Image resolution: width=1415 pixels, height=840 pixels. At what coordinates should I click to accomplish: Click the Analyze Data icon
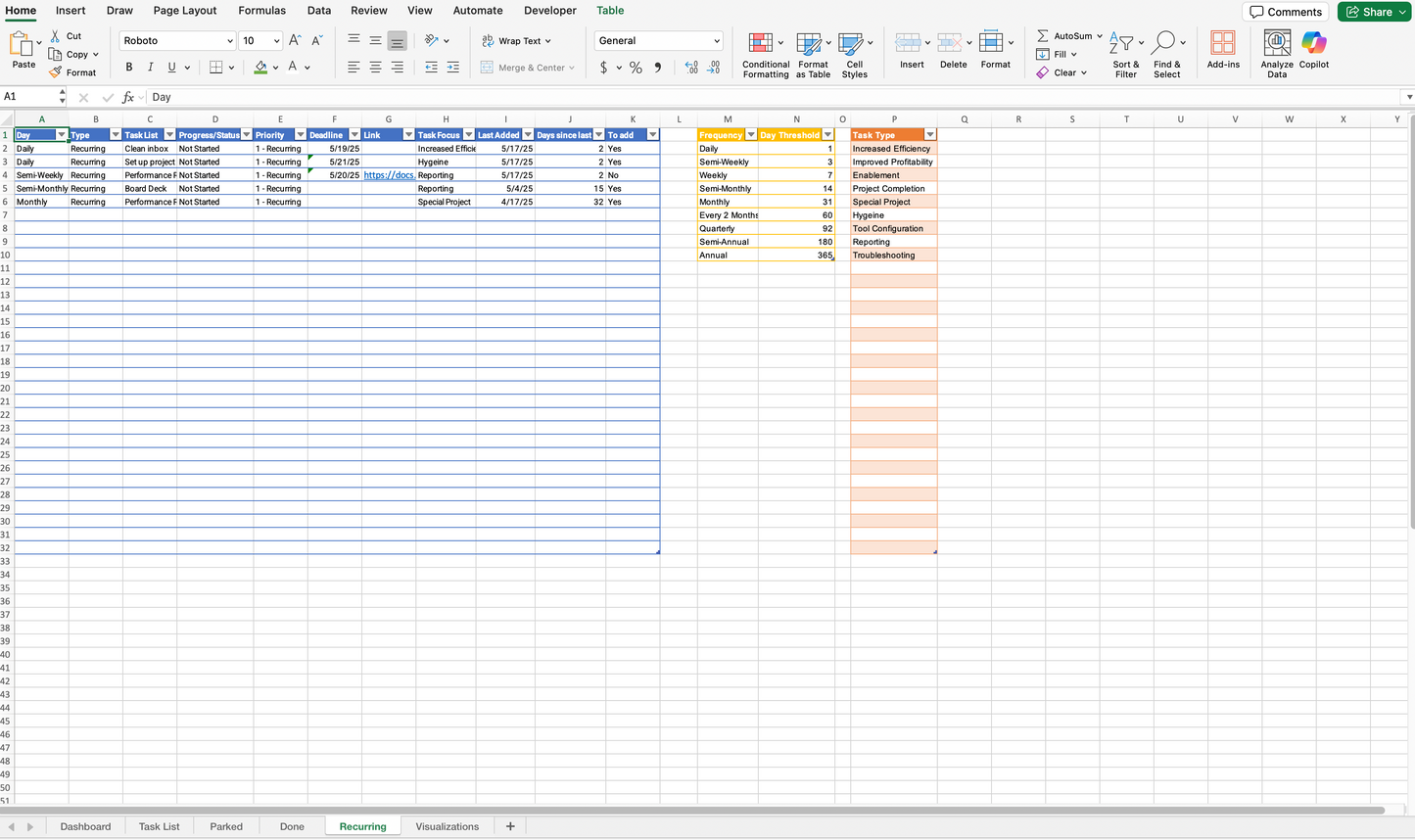coord(1276,44)
